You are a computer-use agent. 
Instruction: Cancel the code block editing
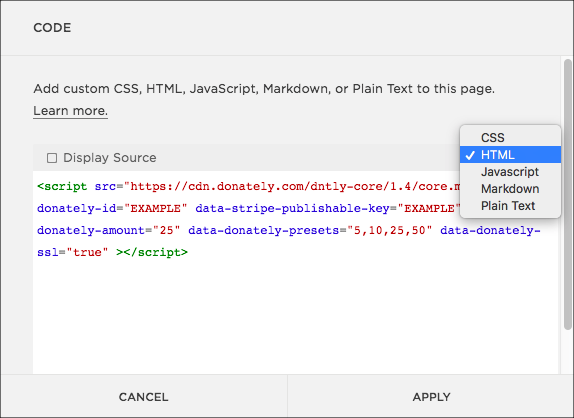click(144, 397)
